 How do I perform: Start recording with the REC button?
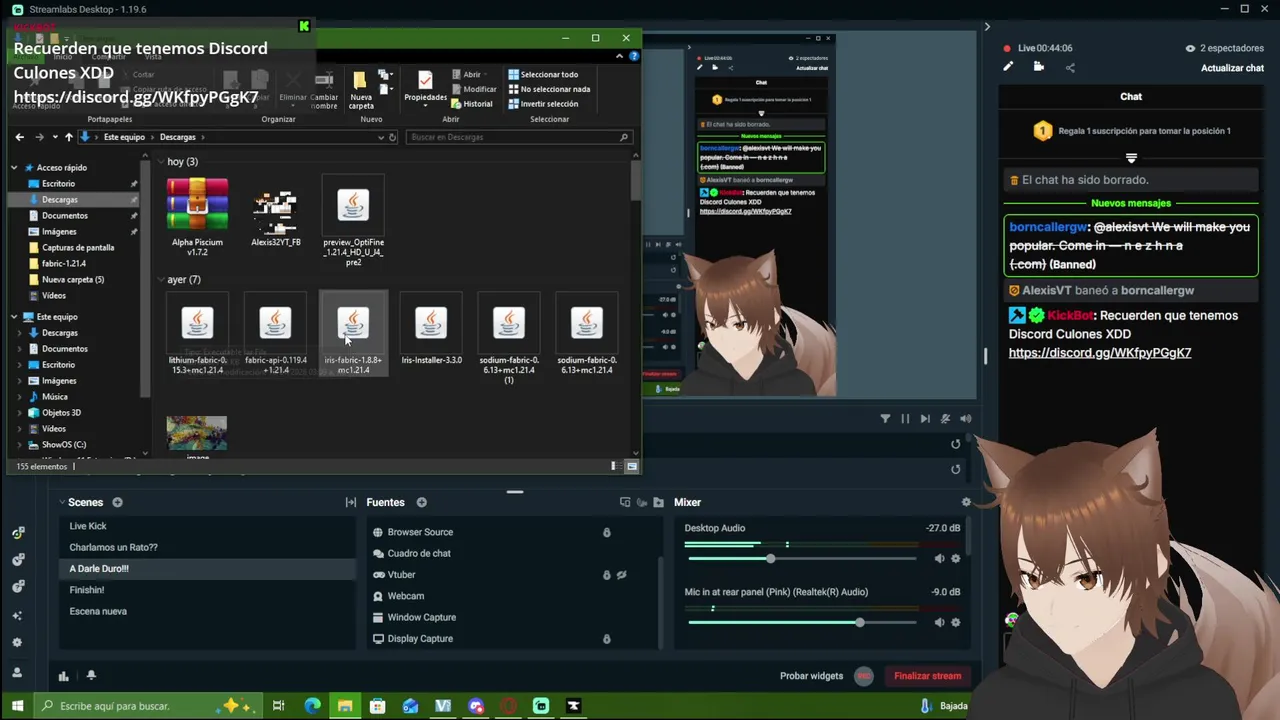[x=864, y=676]
